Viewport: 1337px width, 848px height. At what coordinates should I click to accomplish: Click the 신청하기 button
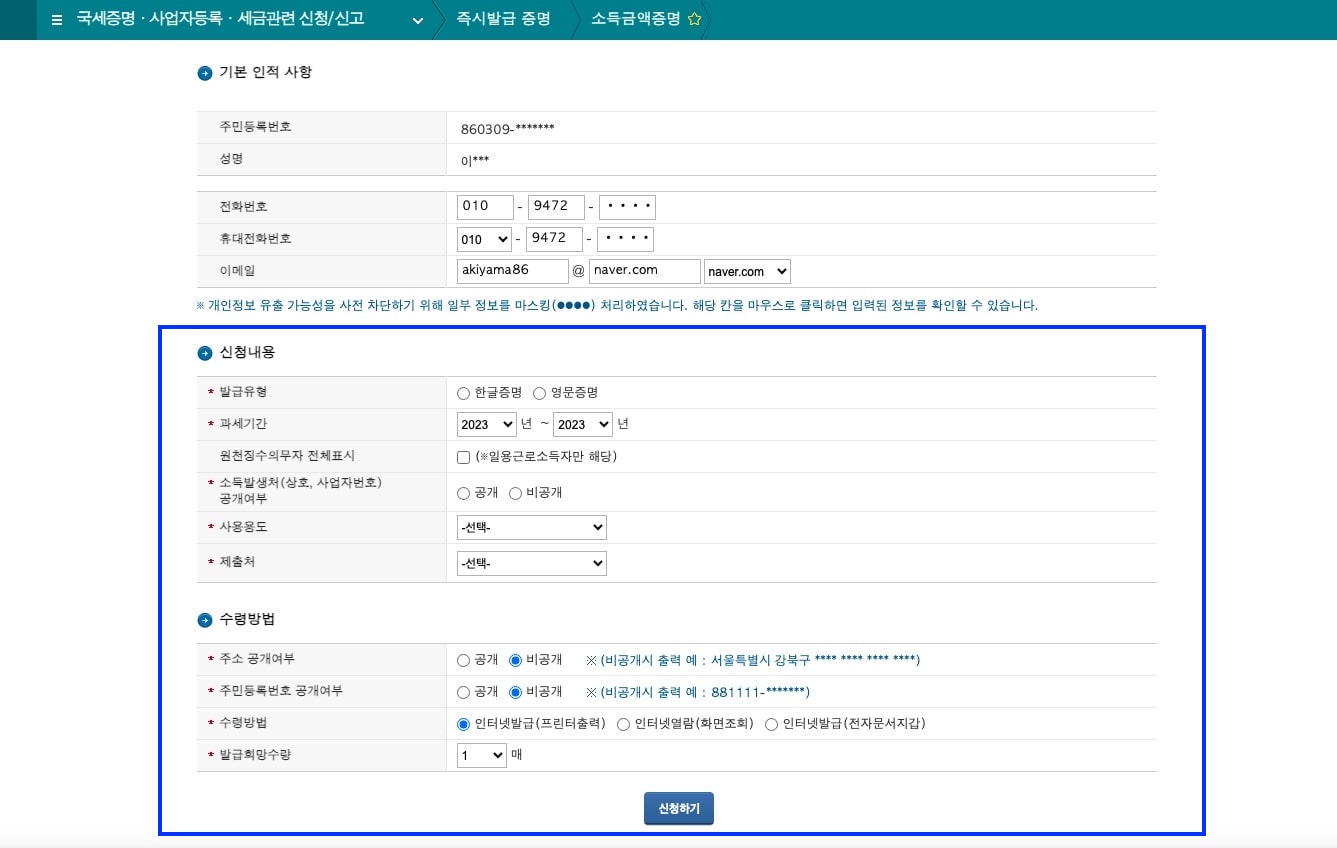point(679,808)
